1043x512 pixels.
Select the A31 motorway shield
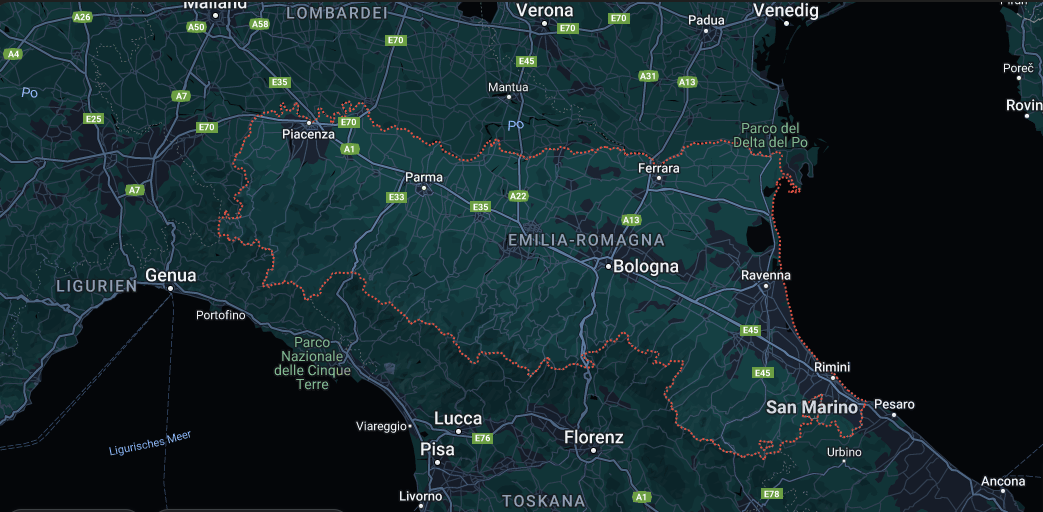(x=648, y=76)
